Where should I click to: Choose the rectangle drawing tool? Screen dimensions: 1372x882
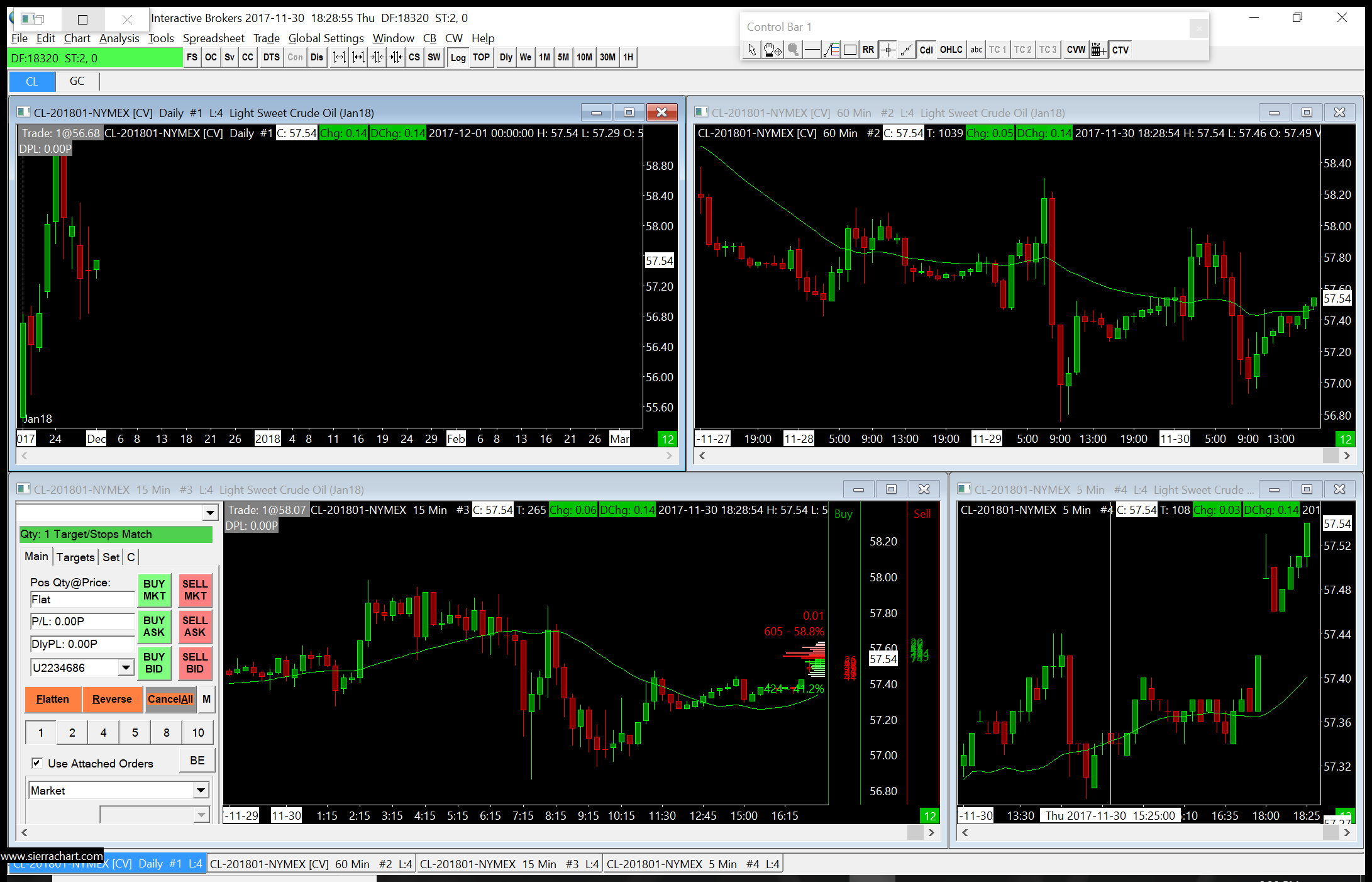tap(850, 50)
